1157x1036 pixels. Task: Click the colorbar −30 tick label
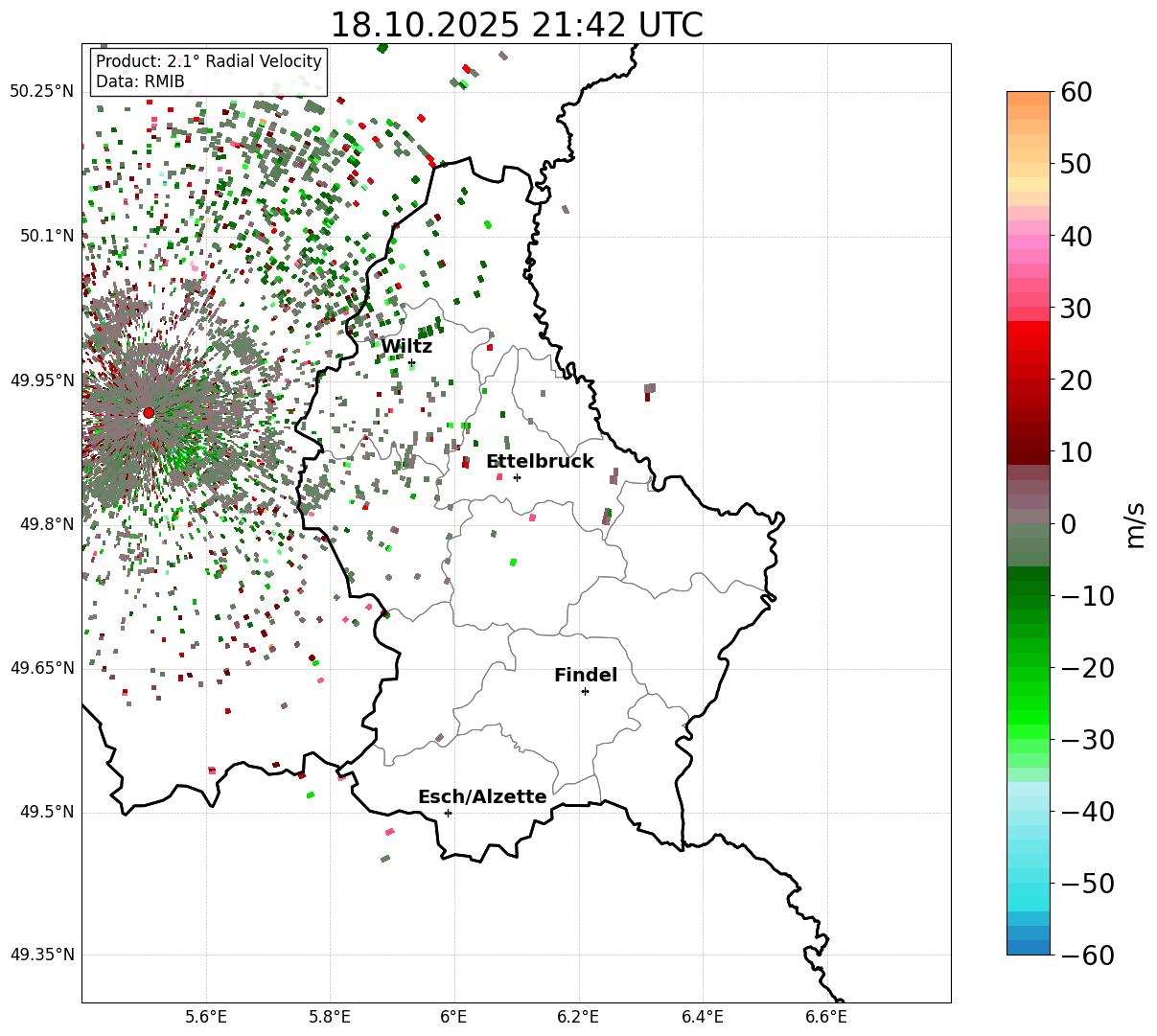[1087, 740]
